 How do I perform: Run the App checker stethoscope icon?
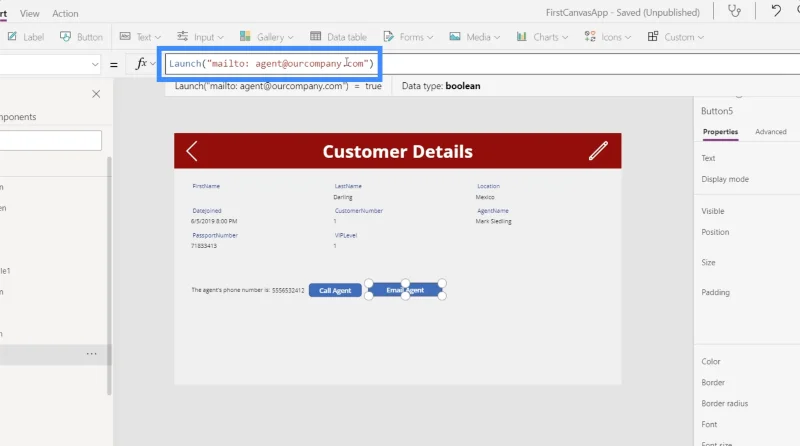[734, 11]
